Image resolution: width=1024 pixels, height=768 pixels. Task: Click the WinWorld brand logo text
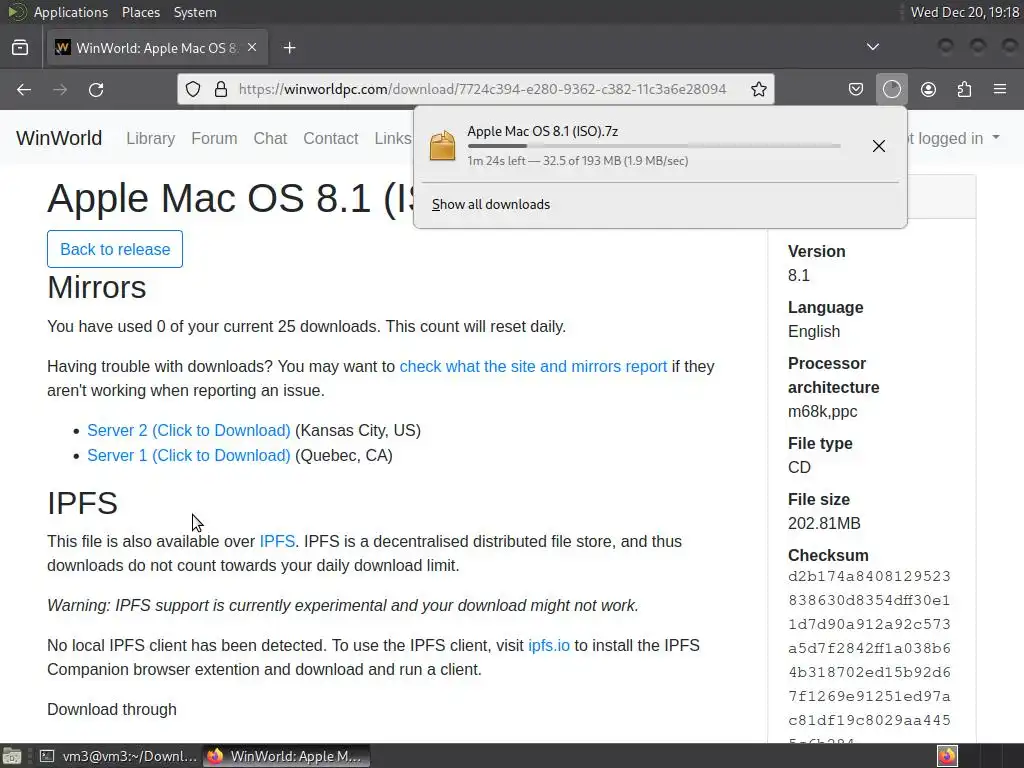point(59,138)
